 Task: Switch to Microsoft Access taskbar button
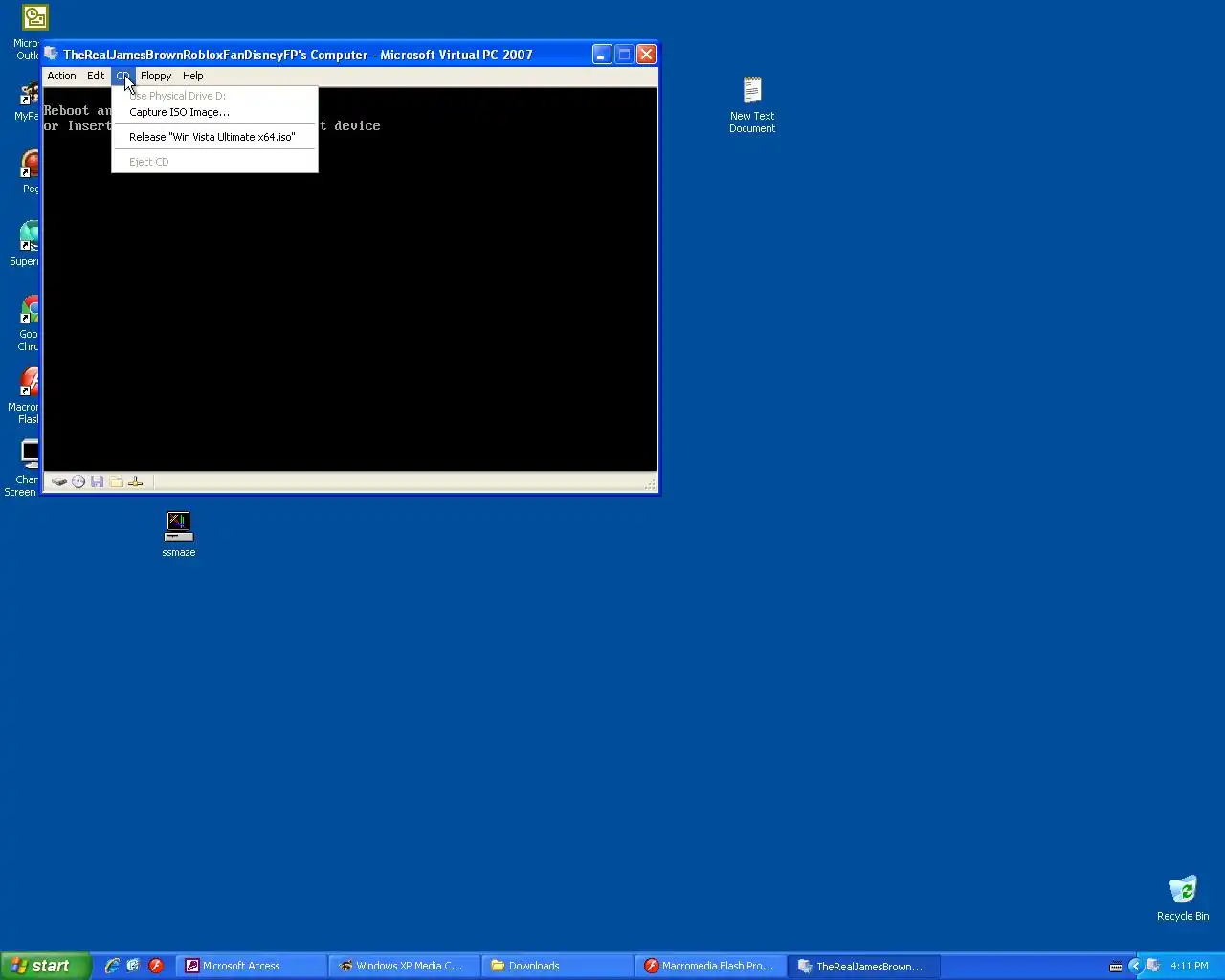[251, 966]
